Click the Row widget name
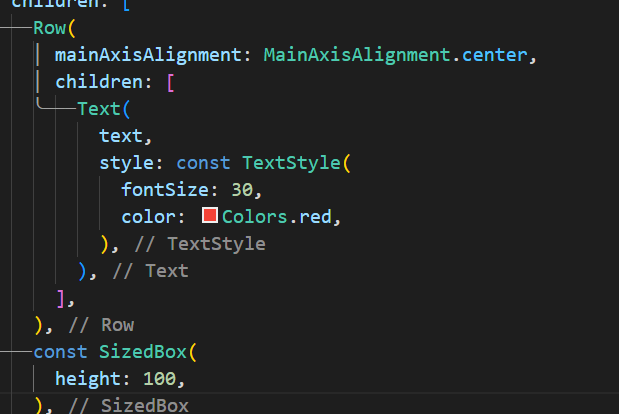 click(x=49, y=28)
